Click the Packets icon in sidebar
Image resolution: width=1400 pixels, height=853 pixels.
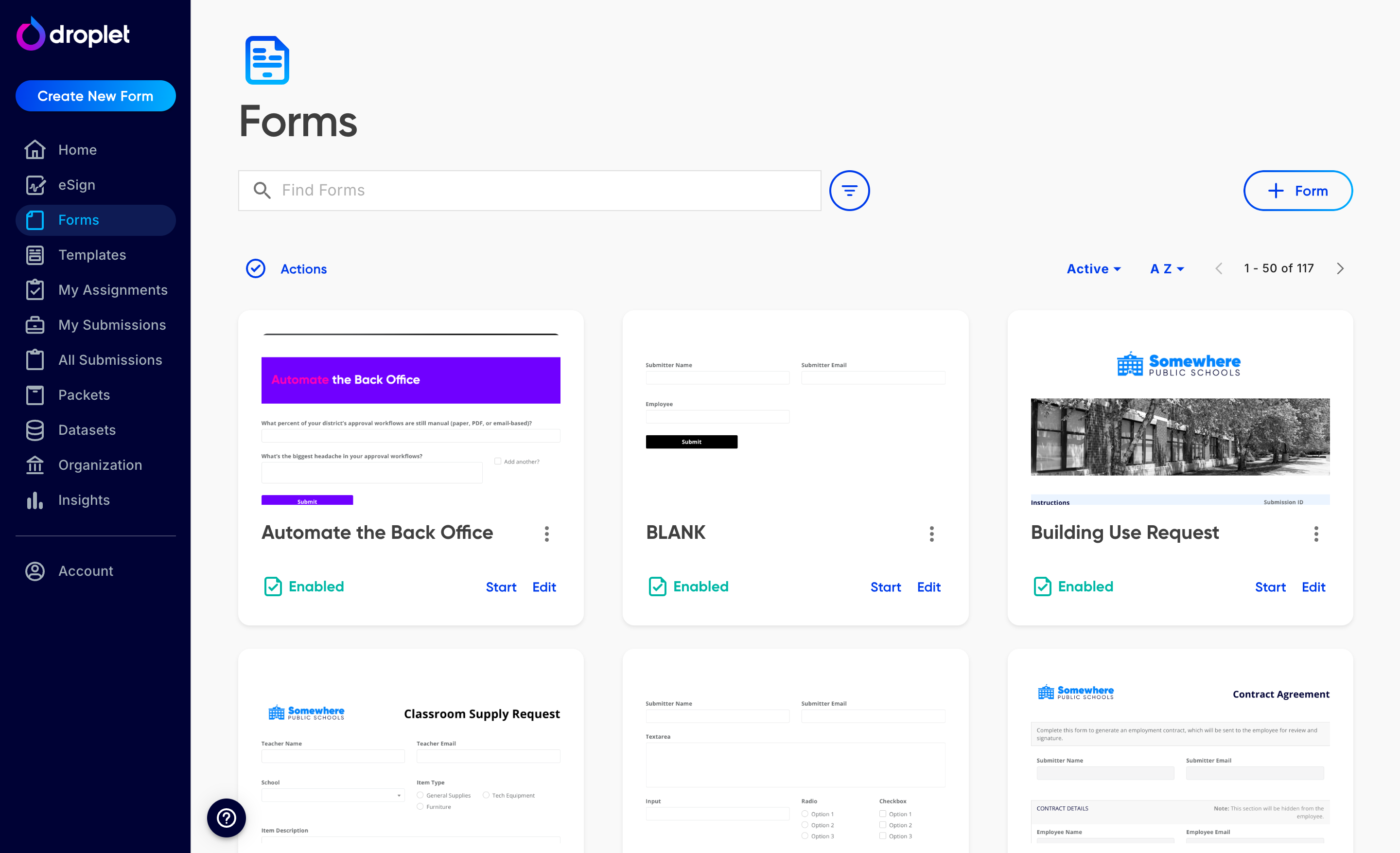pyautogui.click(x=35, y=395)
